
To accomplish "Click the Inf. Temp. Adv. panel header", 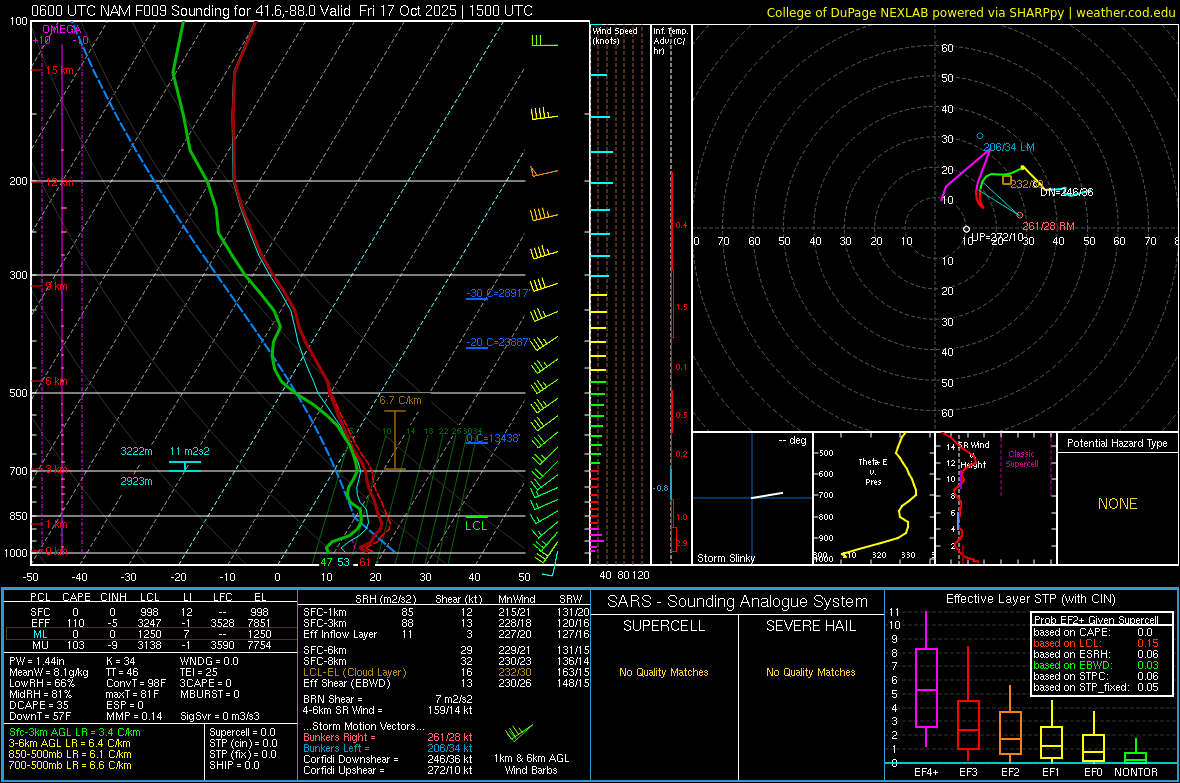I will (x=670, y=41).
